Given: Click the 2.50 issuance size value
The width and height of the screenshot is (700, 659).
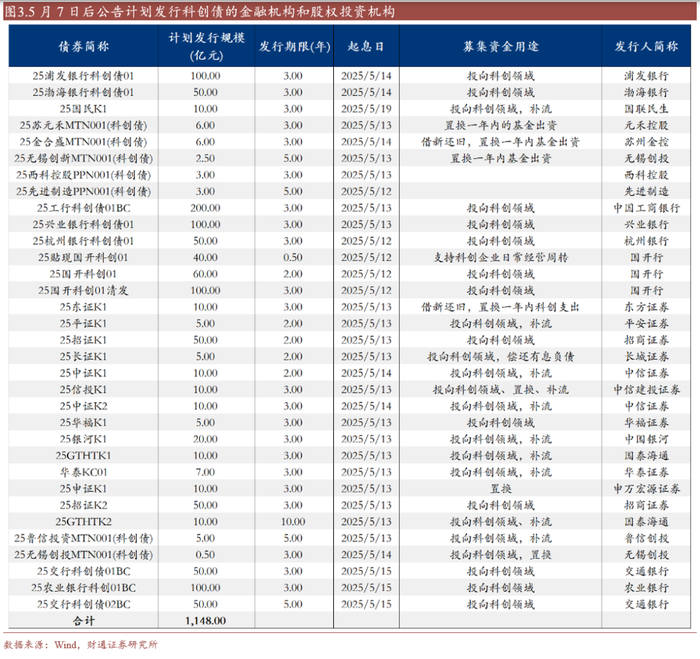Looking at the screenshot, I should [x=205, y=158].
